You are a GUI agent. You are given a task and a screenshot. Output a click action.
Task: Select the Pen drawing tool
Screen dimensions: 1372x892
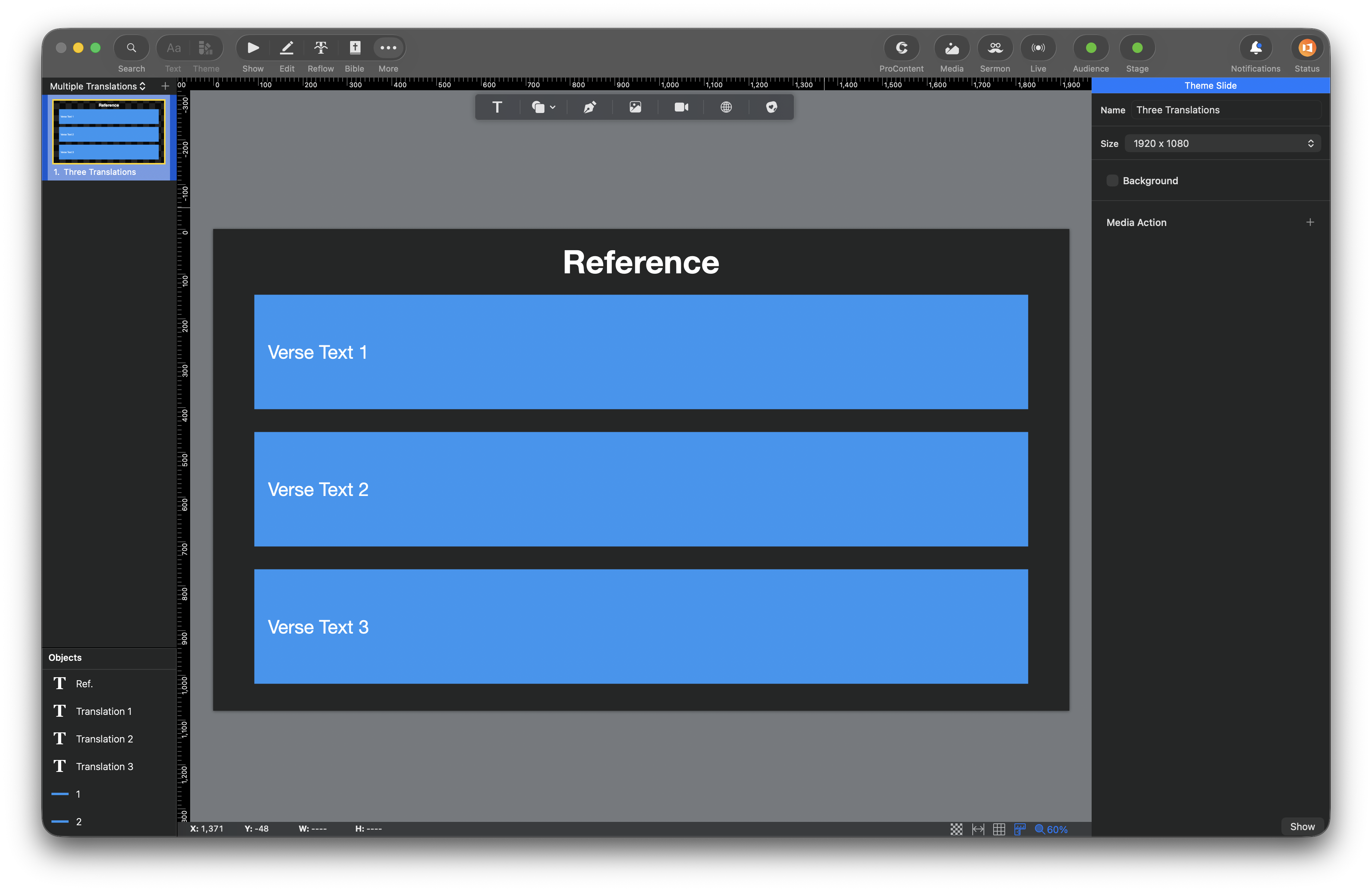click(x=589, y=107)
